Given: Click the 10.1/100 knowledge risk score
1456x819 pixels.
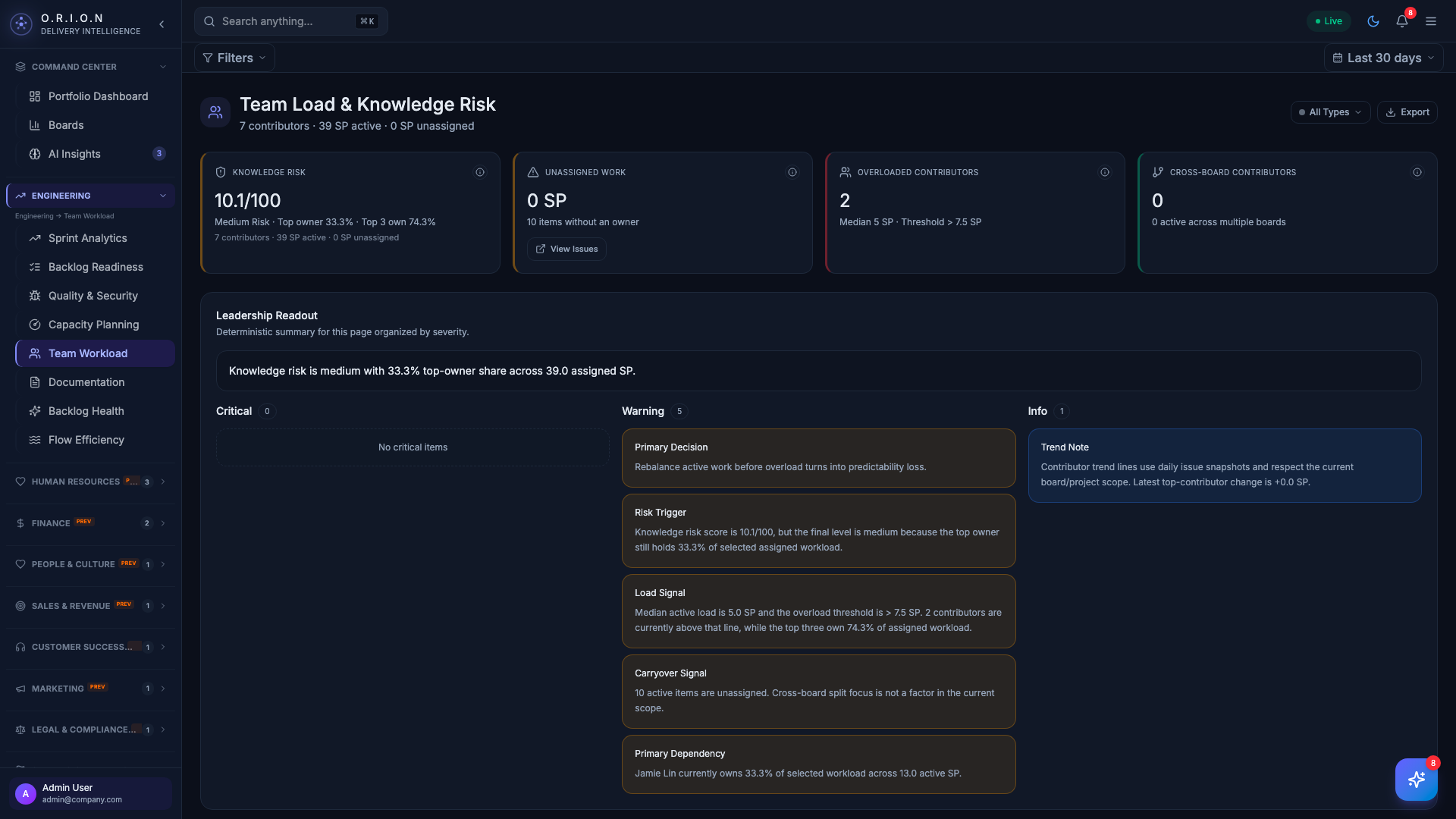Looking at the screenshot, I should pyautogui.click(x=247, y=201).
